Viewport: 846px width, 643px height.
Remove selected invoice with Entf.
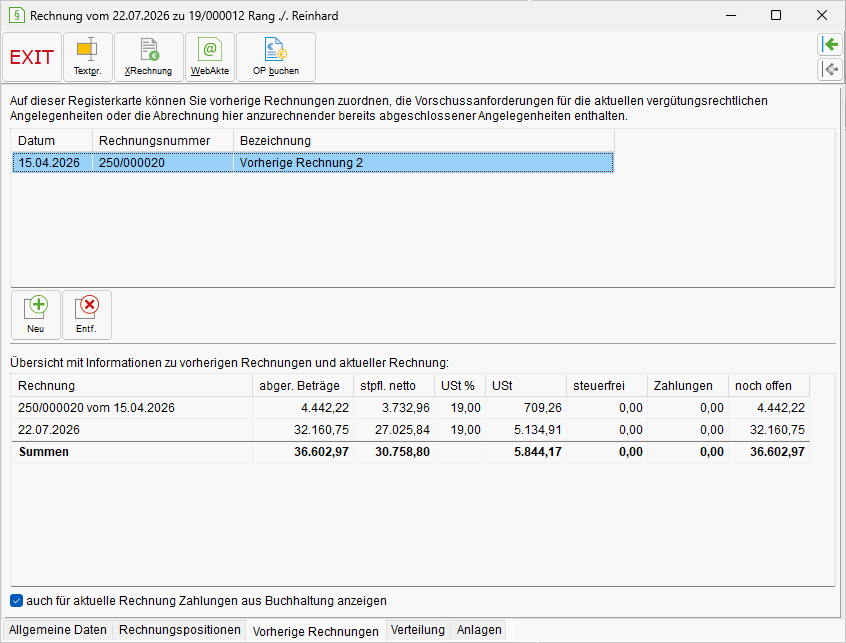coord(87,315)
